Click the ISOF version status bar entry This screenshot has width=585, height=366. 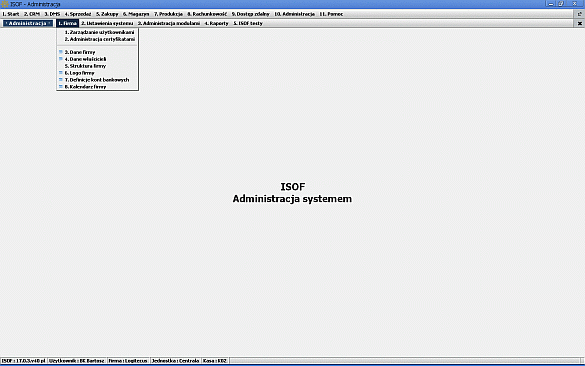pyautogui.click(x=24, y=361)
